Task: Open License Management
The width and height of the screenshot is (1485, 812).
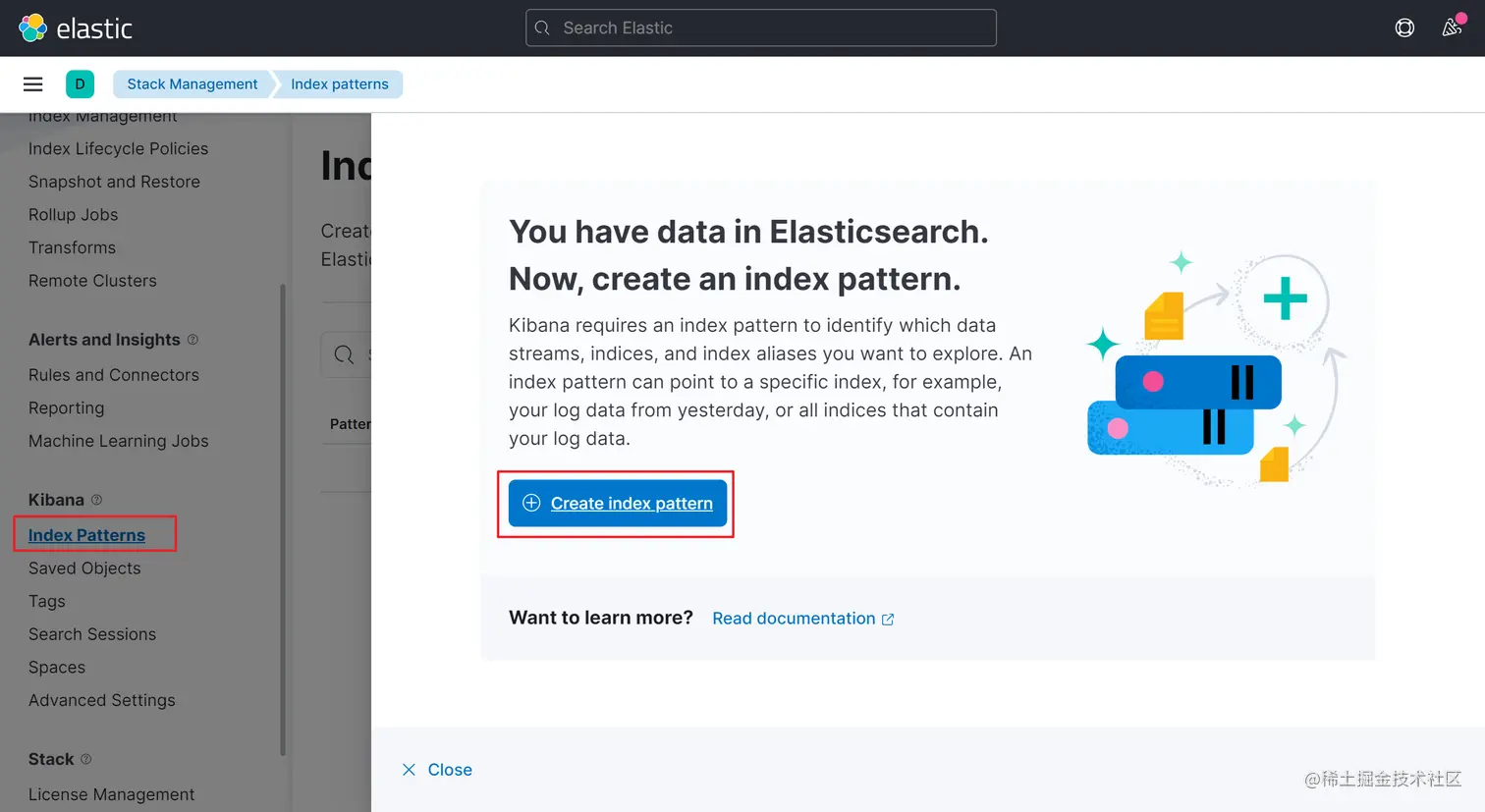Action: [111, 794]
